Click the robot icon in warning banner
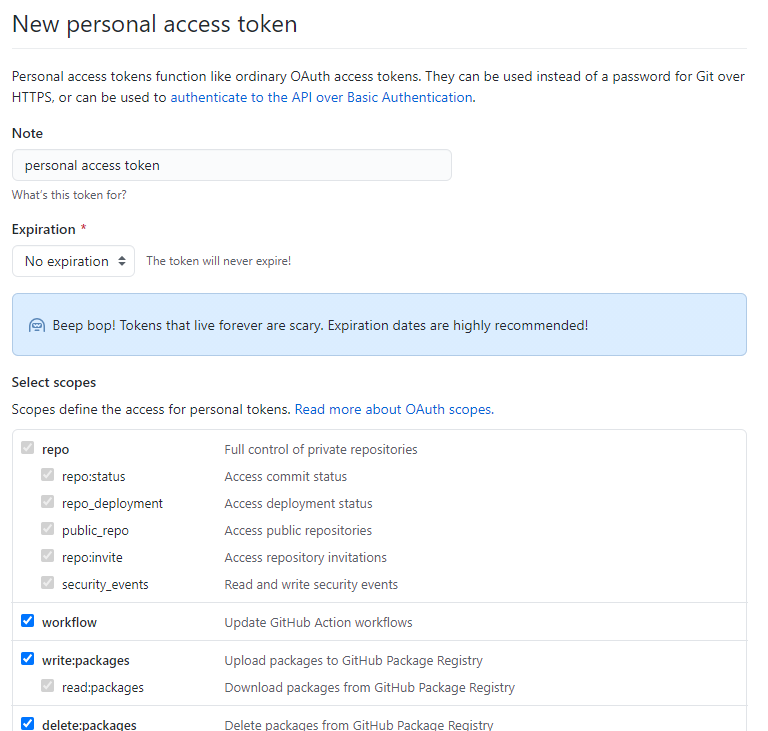Screen dimensions: 768x731 [37, 325]
